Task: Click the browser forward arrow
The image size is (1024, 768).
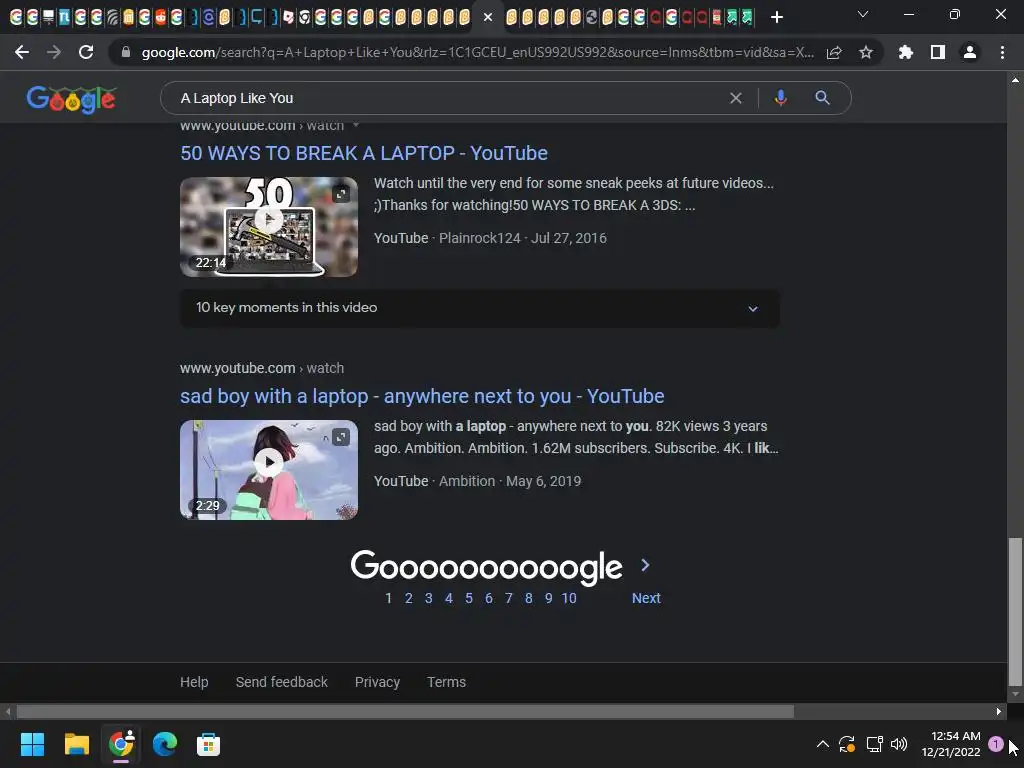Action: (54, 52)
